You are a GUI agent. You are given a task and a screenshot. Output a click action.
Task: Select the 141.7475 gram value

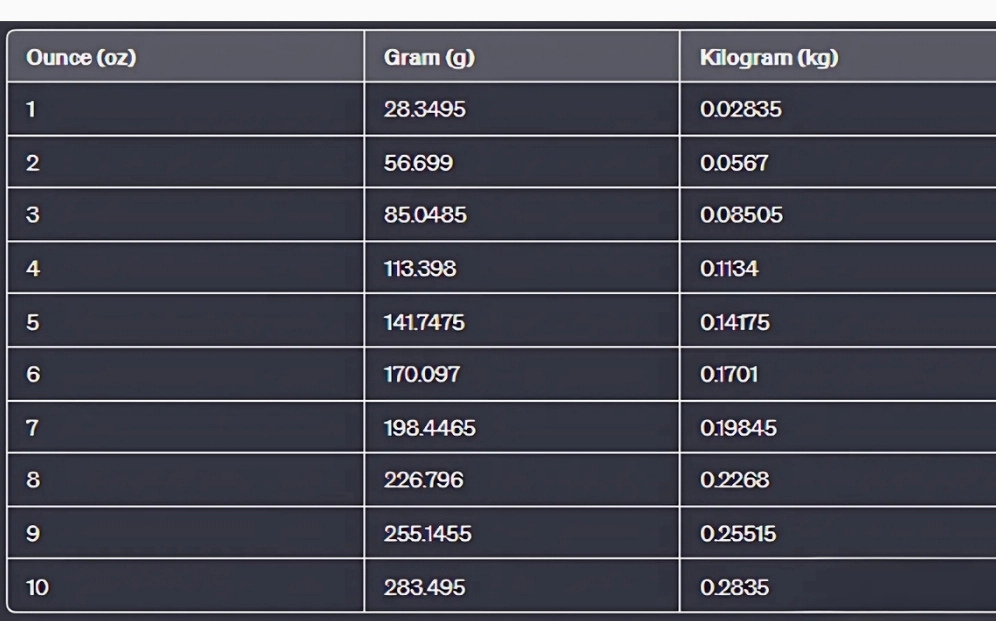coord(424,323)
